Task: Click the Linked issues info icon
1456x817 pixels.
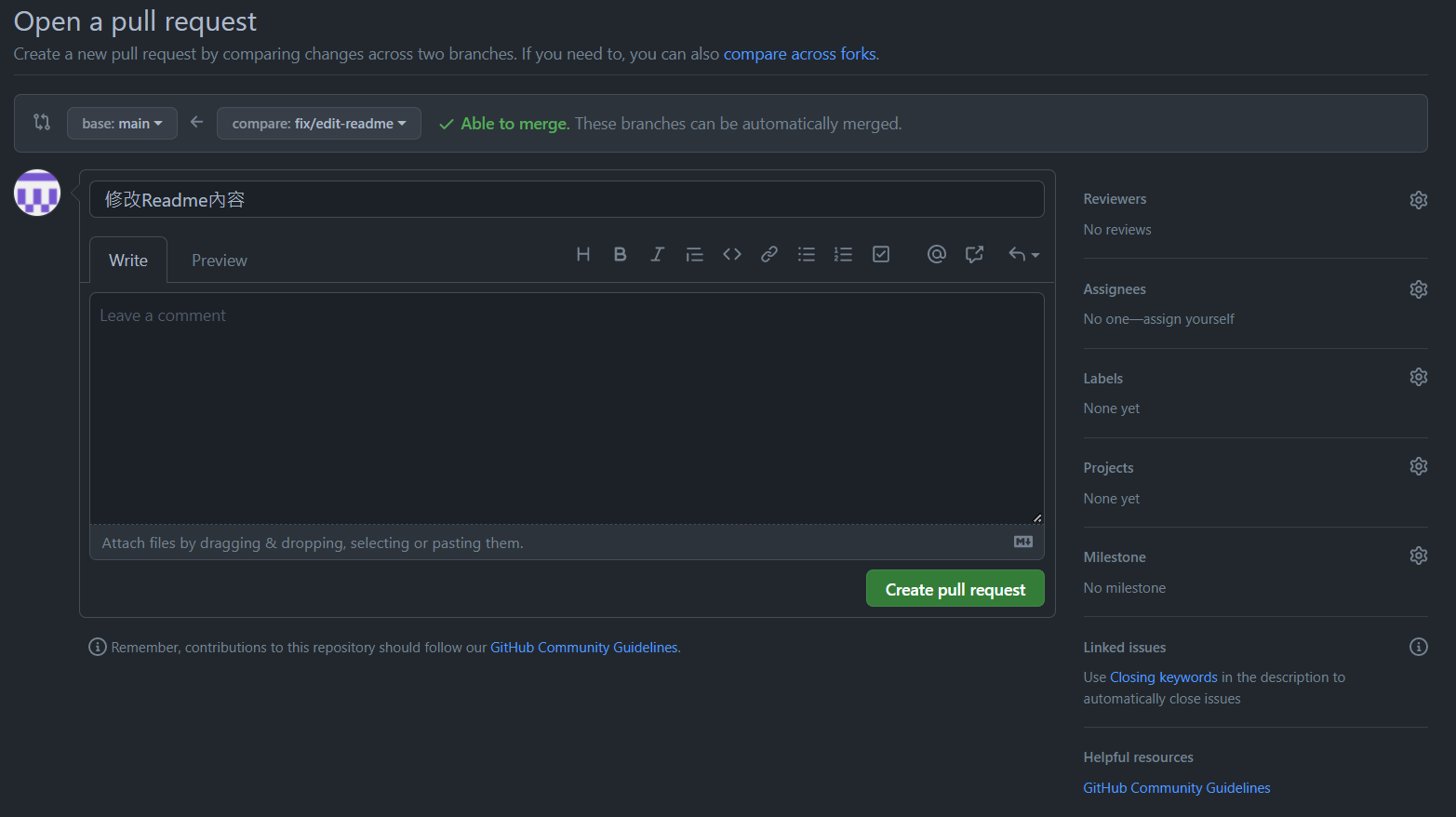Action: tap(1418, 647)
